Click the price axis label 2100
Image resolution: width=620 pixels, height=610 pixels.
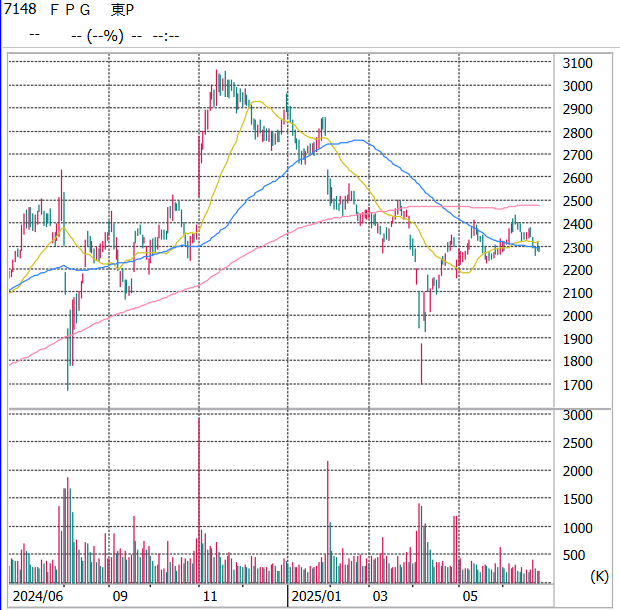pyautogui.click(x=577, y=293)
